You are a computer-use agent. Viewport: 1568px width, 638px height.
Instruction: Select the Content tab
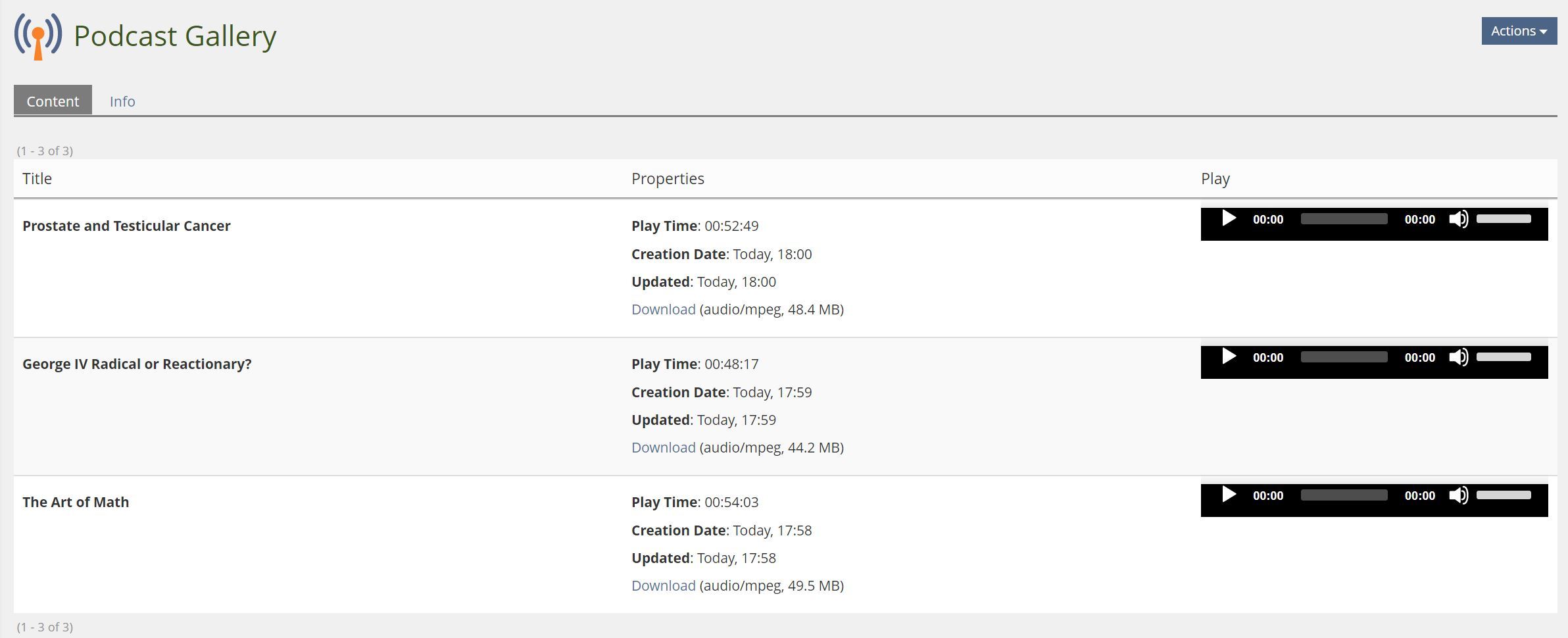[x=53, y=101]
